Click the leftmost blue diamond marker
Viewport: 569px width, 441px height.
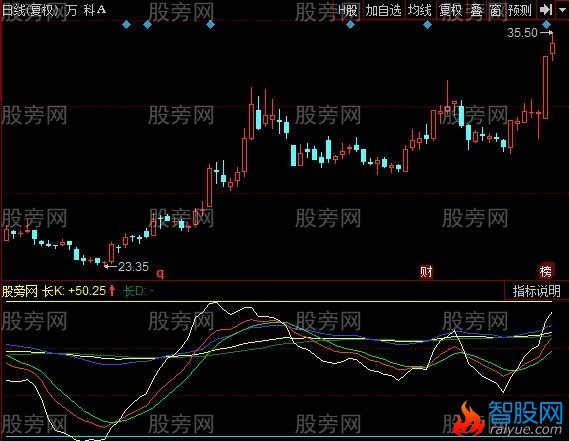pyautogui.click(x=126, y=25)
